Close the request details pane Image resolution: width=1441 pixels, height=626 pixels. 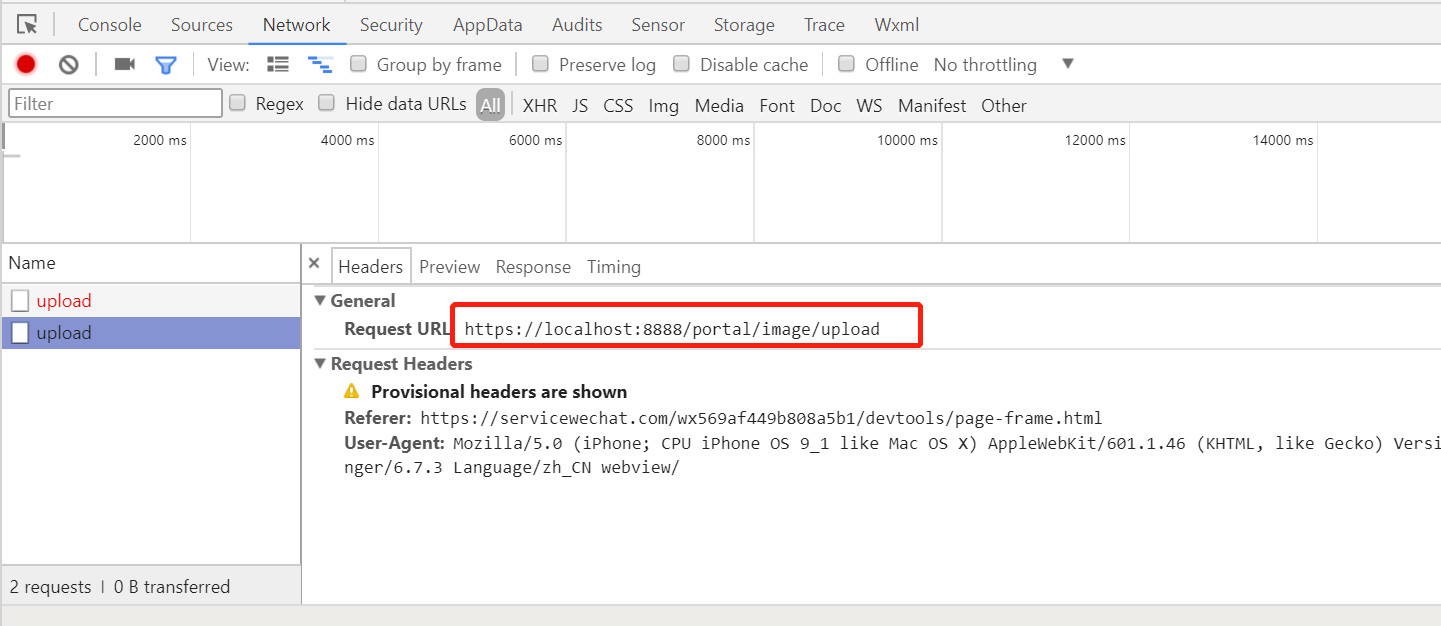coord(314,264)
